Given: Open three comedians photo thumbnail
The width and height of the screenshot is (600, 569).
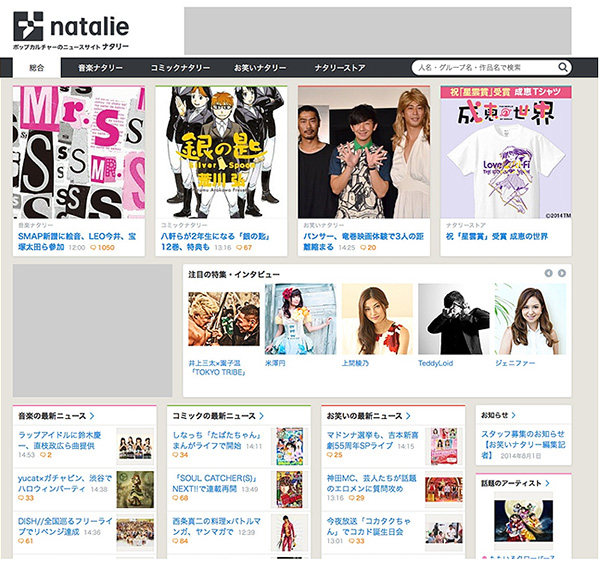Looking at the screenshot, I should 364,152.
